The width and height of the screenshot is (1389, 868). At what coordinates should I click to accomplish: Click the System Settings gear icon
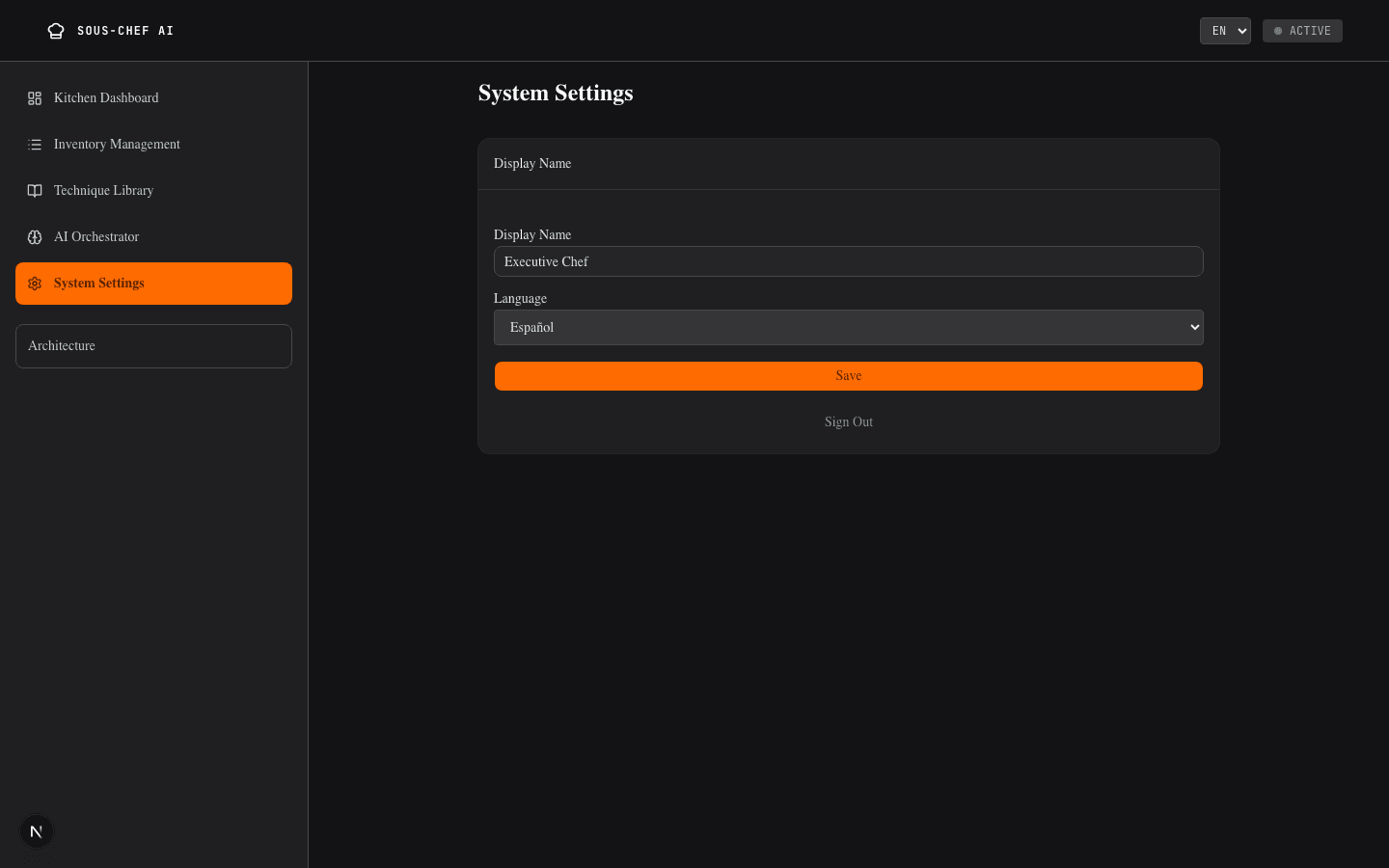(35, 284)
